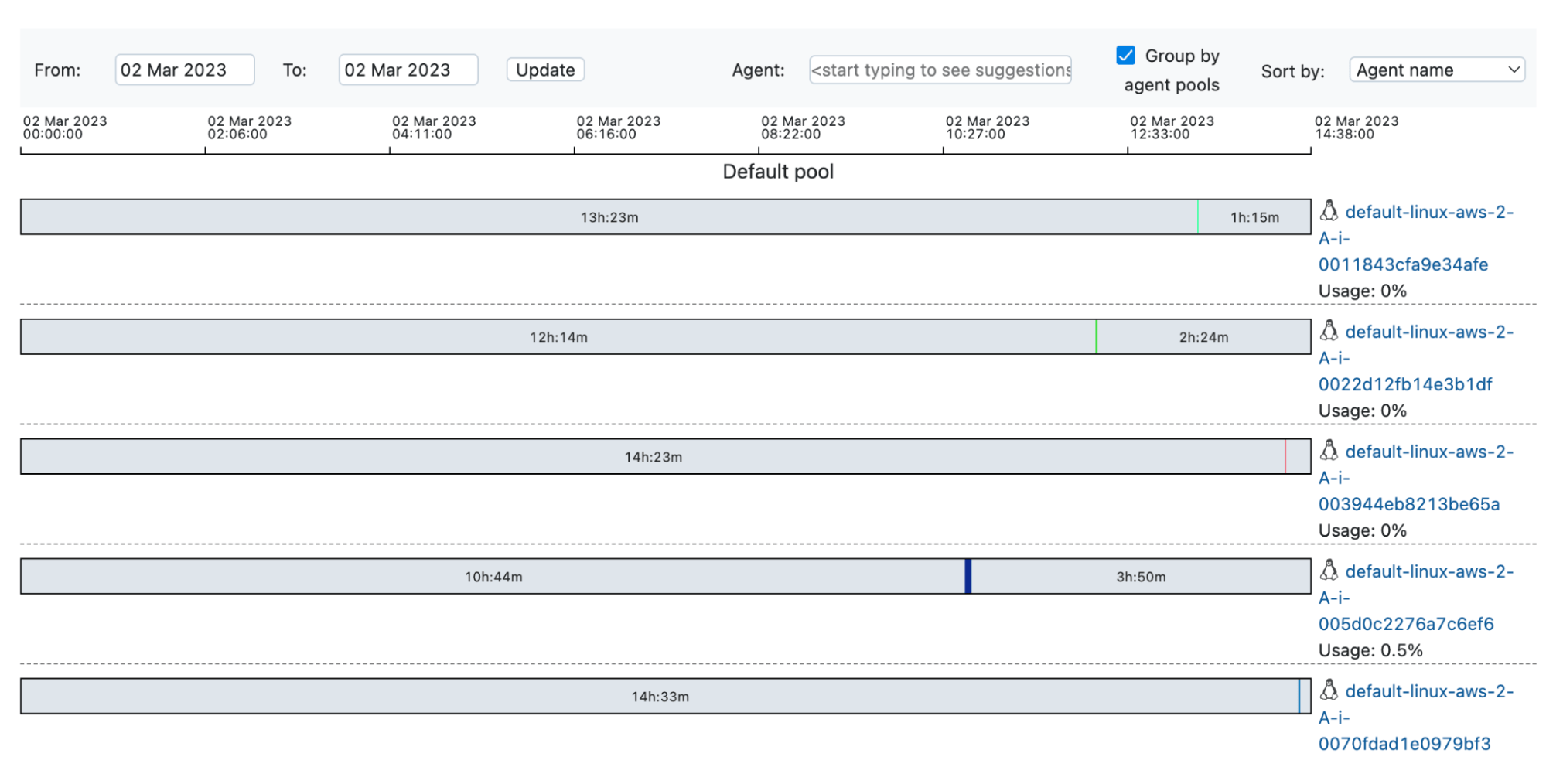1546x784 pixels.
Task: Click Linux penguin icon for agent 0022d12fb14e3b1df
Action: 1329,330
